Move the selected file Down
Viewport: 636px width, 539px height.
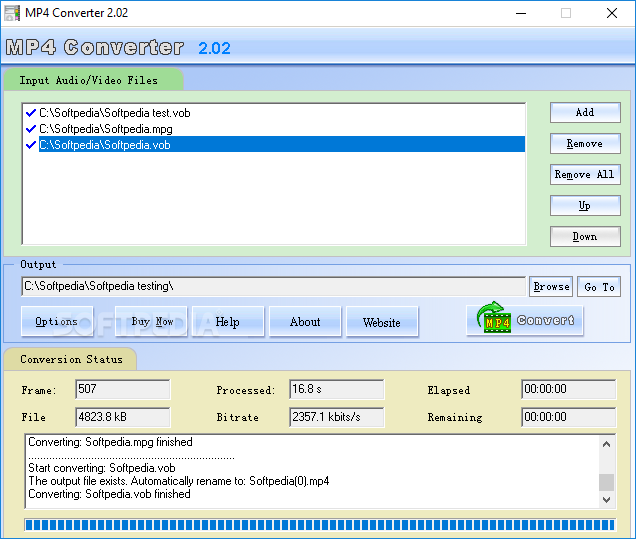pyautogui.click(x=585, y=236)
